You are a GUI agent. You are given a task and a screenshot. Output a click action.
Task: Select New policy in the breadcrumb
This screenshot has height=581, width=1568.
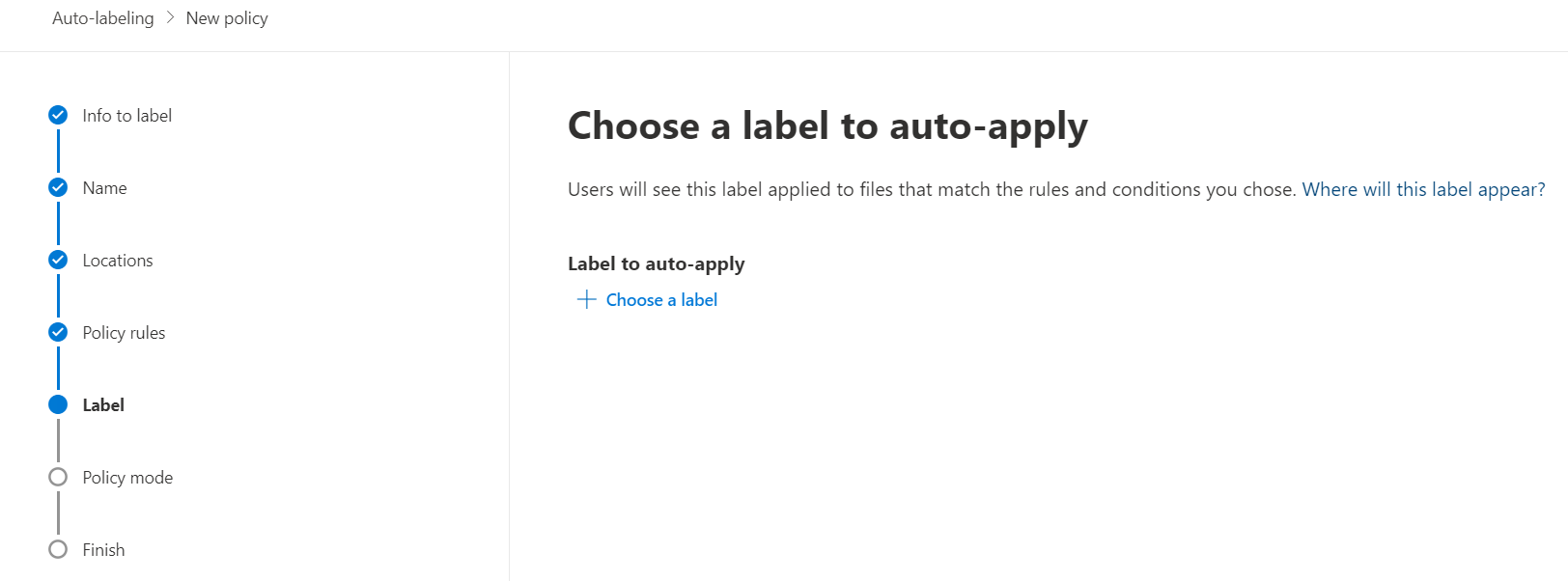click(227, 18)
